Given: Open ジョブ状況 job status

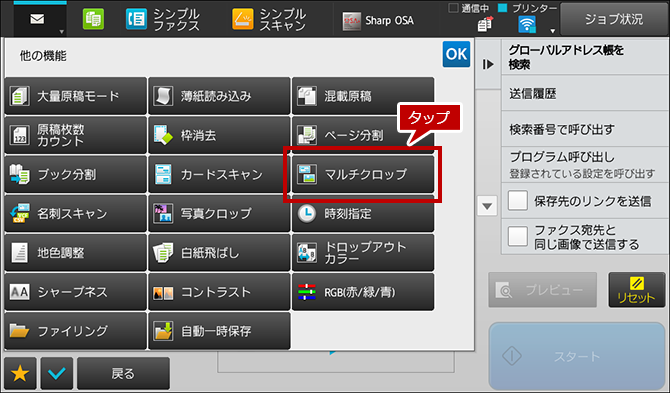Looking at the screenshot, I should (x=614, y=19).
